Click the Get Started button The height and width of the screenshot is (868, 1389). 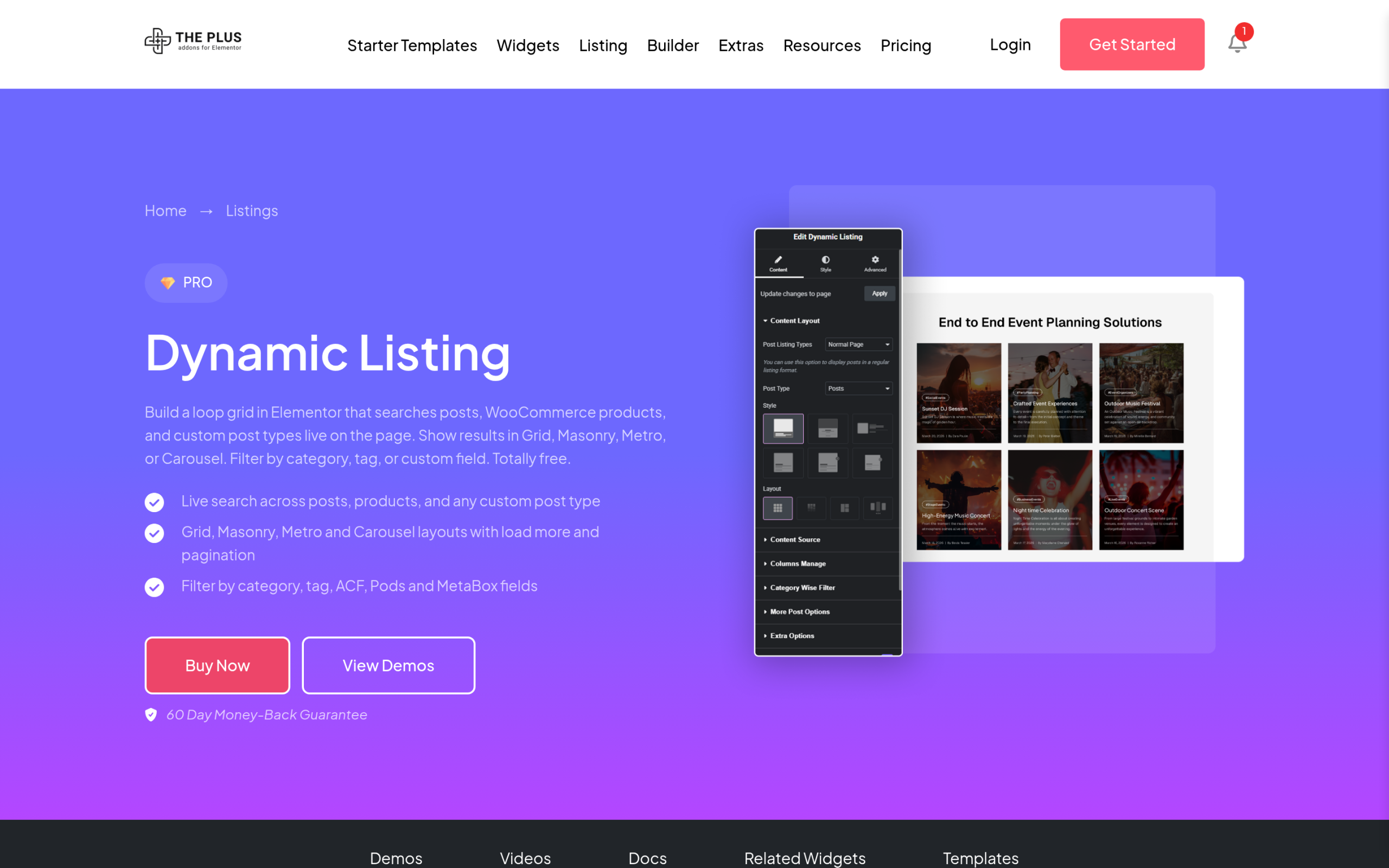tap(1132, 44)
